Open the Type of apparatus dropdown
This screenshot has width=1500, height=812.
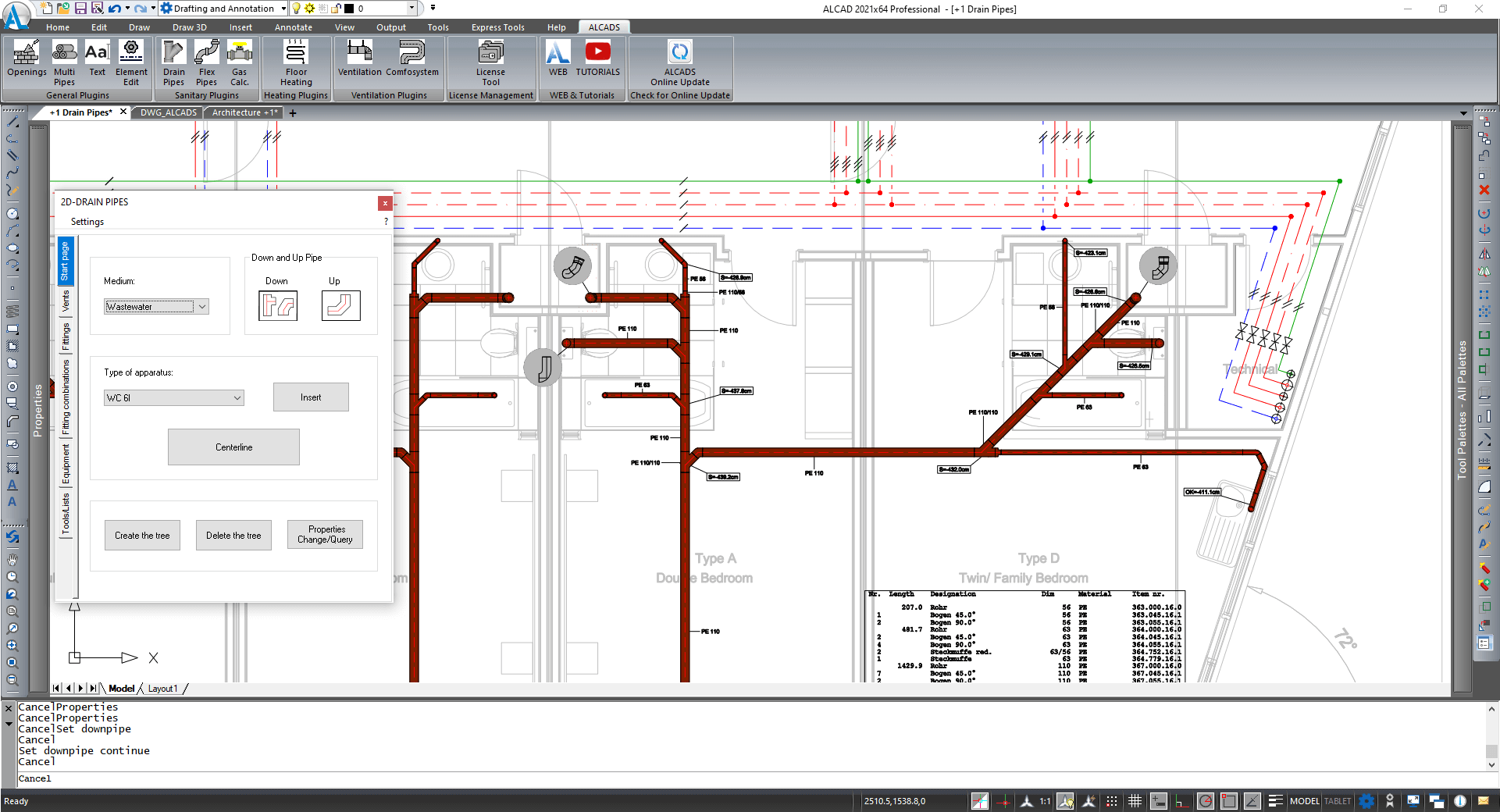pyautogui.click(x=237, y=398)
